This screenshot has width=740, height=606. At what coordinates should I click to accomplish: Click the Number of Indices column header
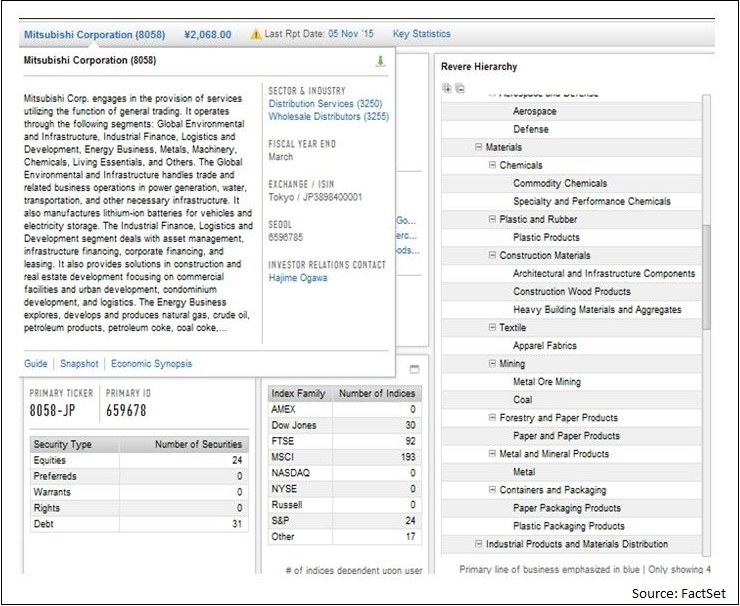tap(377, 393)
